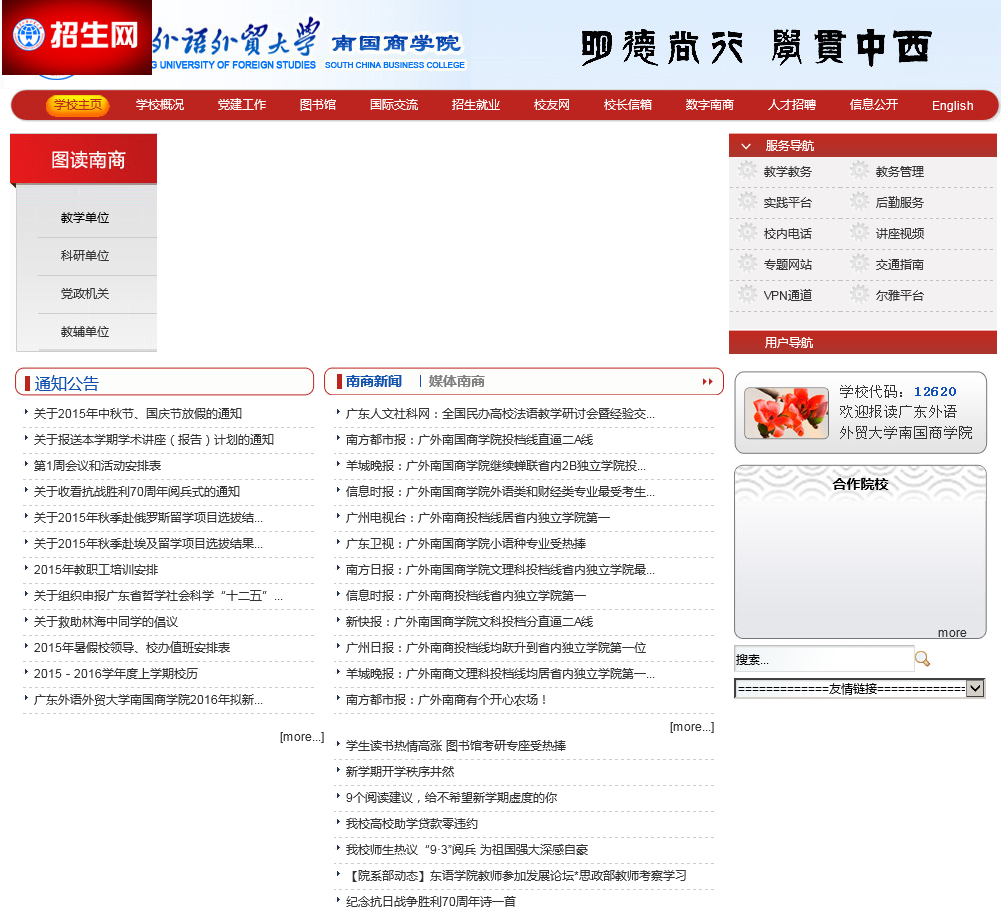The width and height of the screenshot is (1001, 910).
Task: Switch to the 媒体南商 tab
Action: [x=456, y=381]
